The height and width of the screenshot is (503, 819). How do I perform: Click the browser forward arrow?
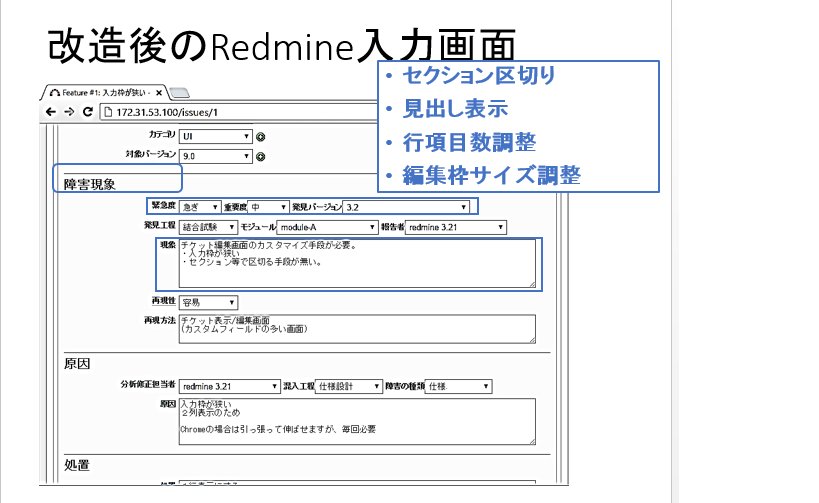69,112
